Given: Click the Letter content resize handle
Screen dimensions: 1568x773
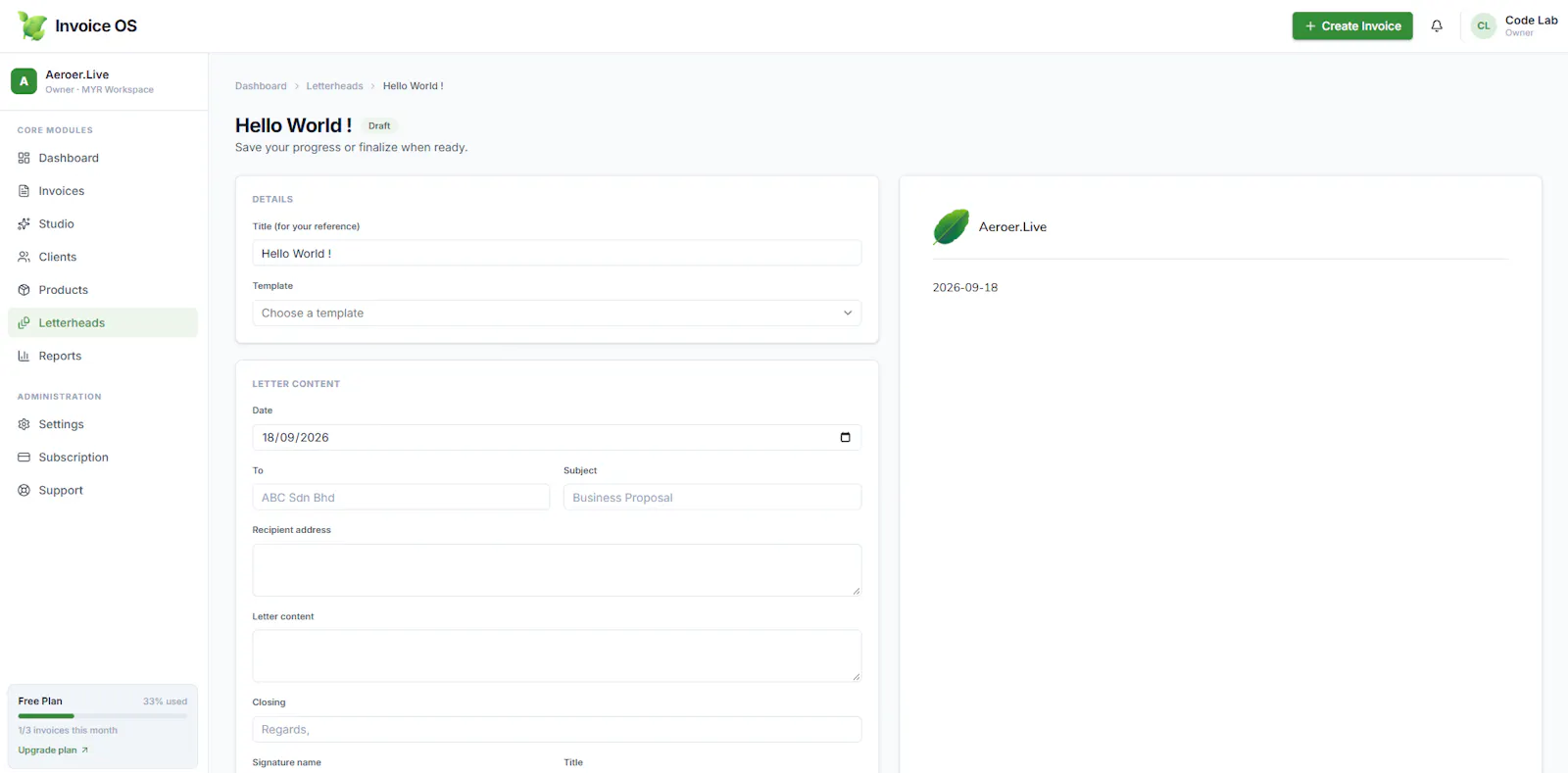Looking at the screenshot, I should pos(856,676).
